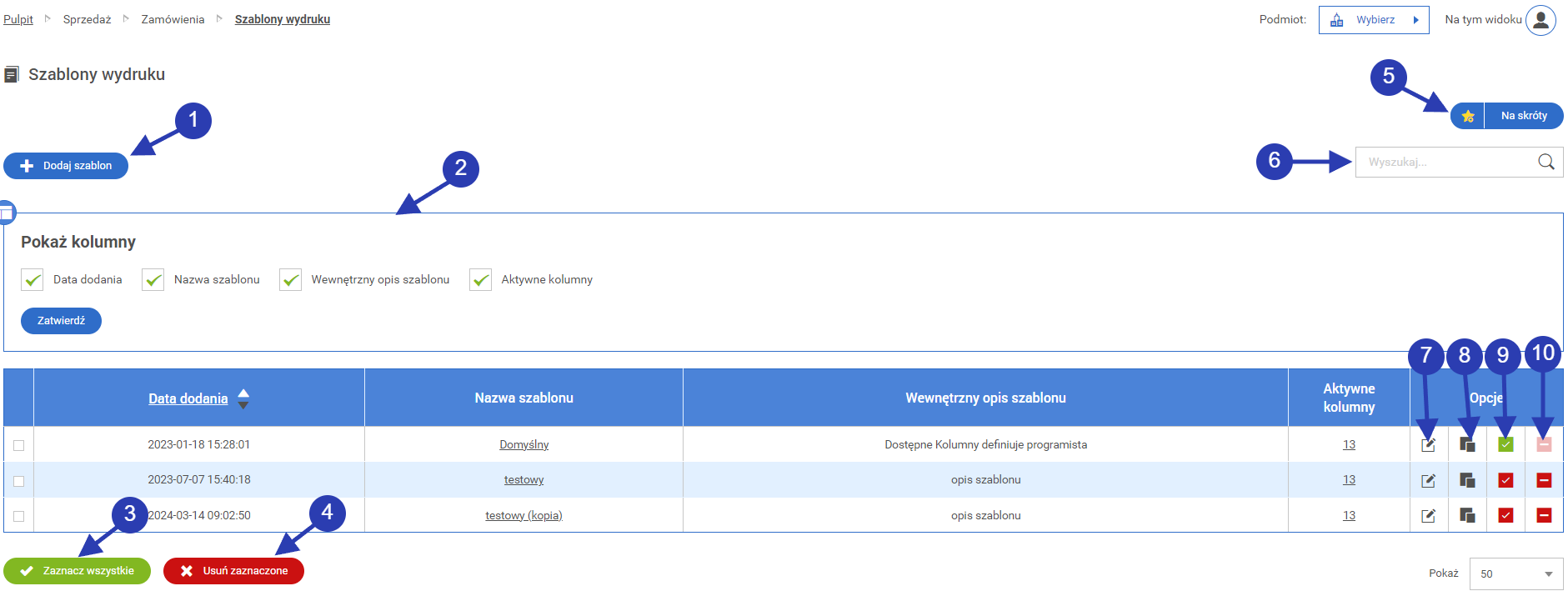Select the row checkbox for Domyślny template
The image size is (1568, 596).
(18, 446)
